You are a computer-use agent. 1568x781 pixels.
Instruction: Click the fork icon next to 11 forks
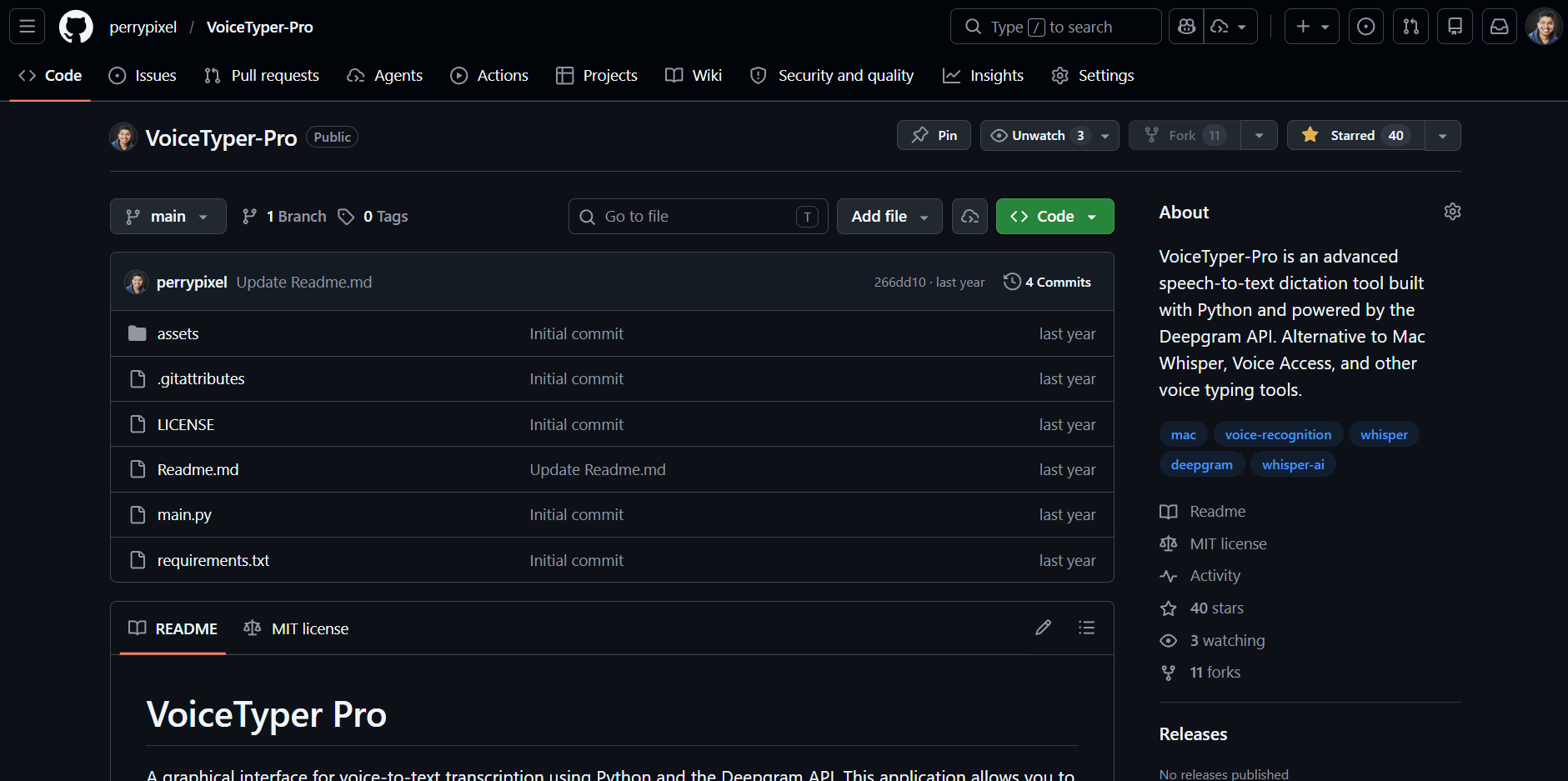(x=1169, y=673)
